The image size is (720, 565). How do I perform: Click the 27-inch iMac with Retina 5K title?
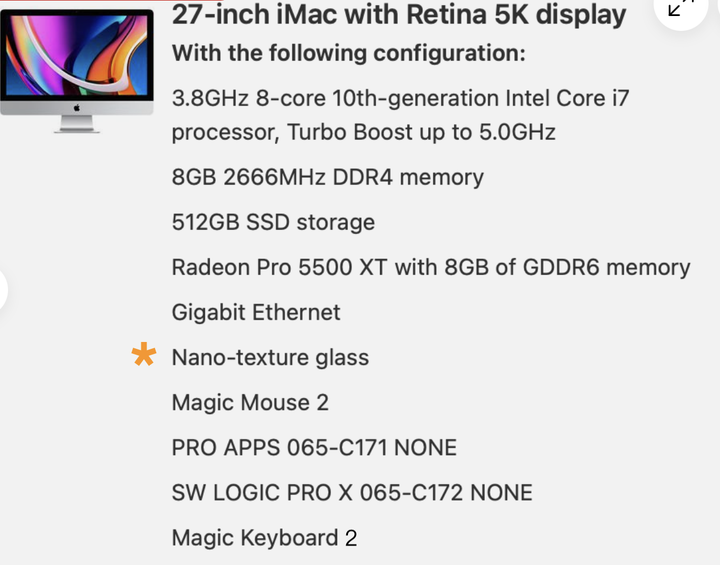399,14
